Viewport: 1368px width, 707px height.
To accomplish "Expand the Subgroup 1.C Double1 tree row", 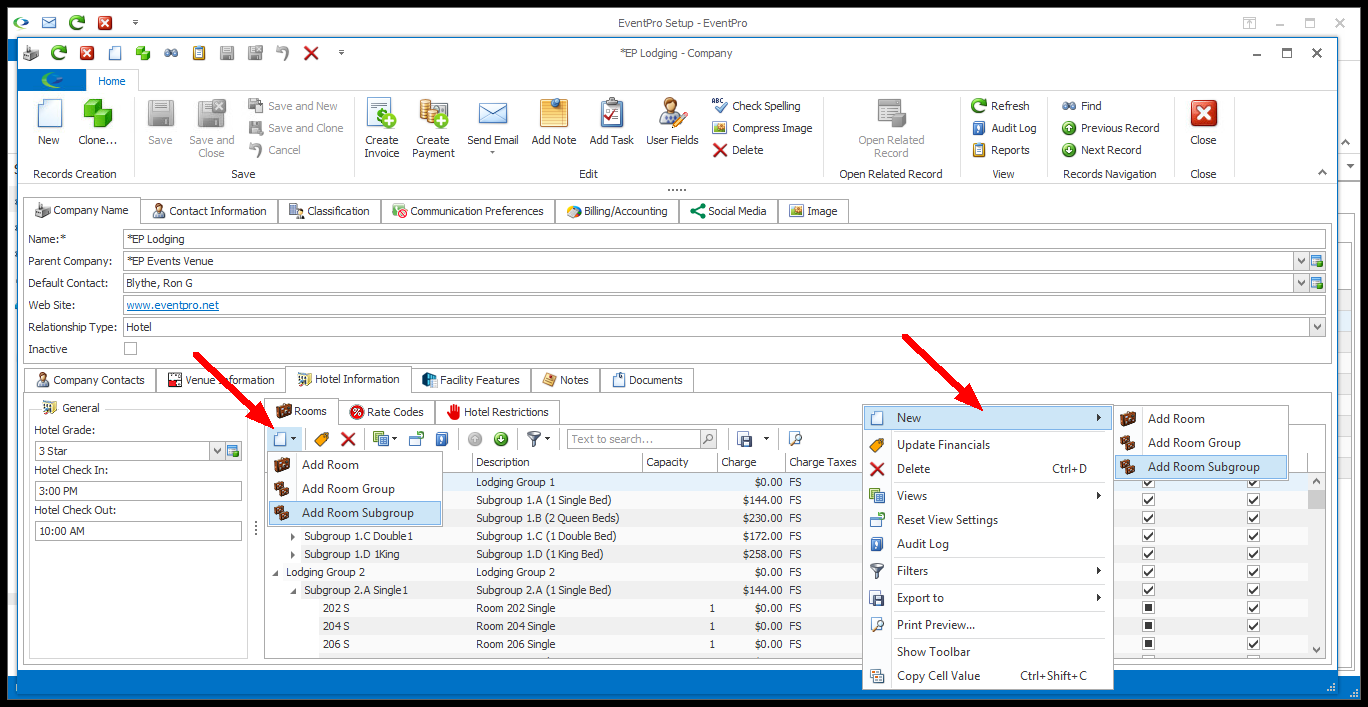I will coord(293,536).
